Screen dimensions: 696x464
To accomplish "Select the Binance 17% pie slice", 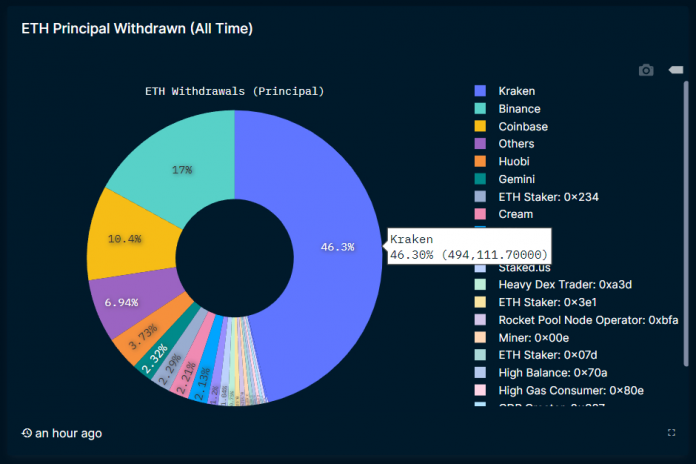I will point(182,170).
